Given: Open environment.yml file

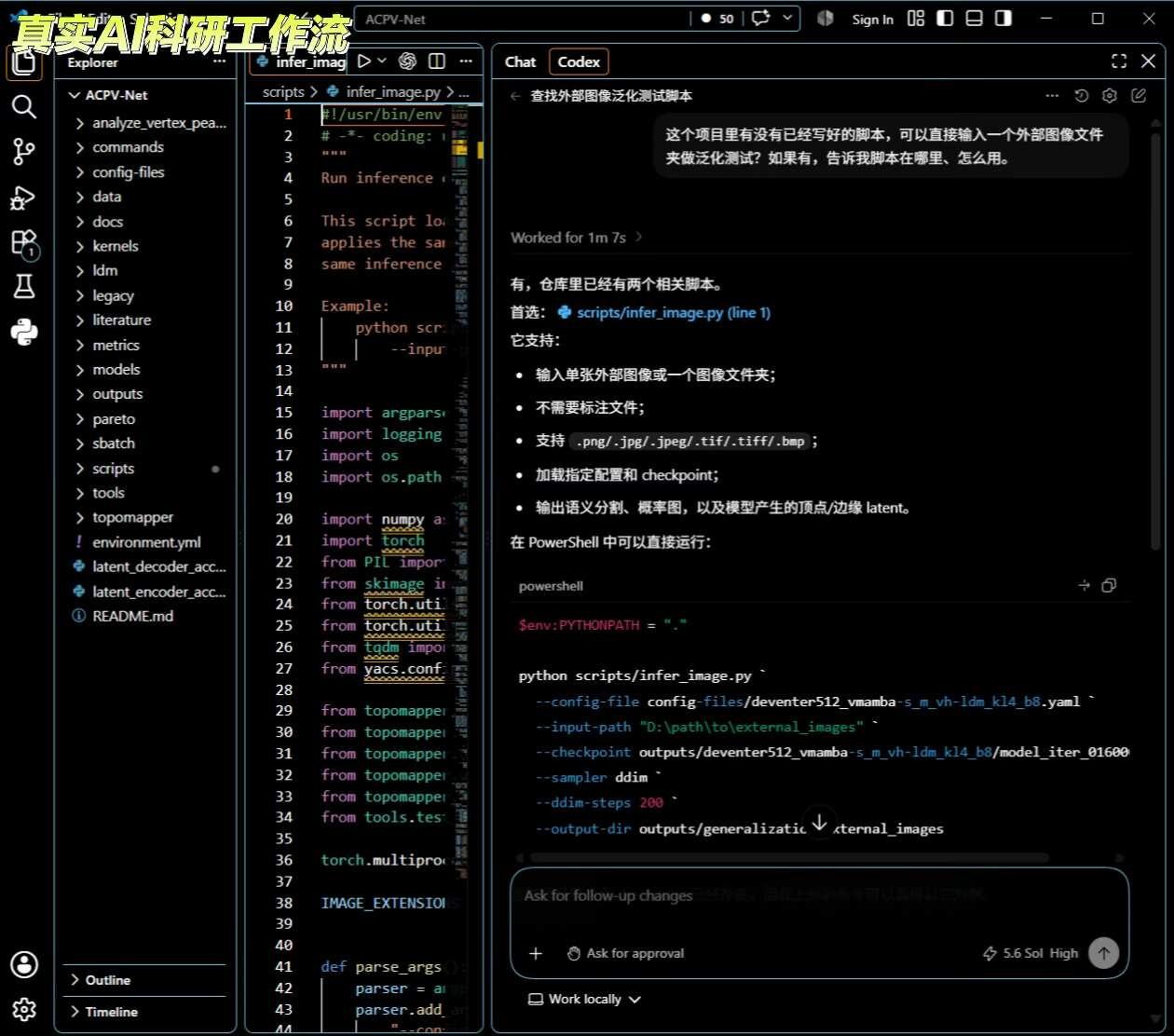Looking at the screenshot, I should pyautogui.click(x=144, y=542).
